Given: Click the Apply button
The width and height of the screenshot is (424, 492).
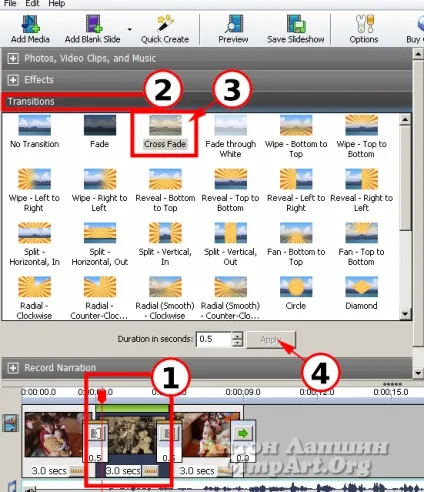Looking at the screenshot, I should 270,340.
